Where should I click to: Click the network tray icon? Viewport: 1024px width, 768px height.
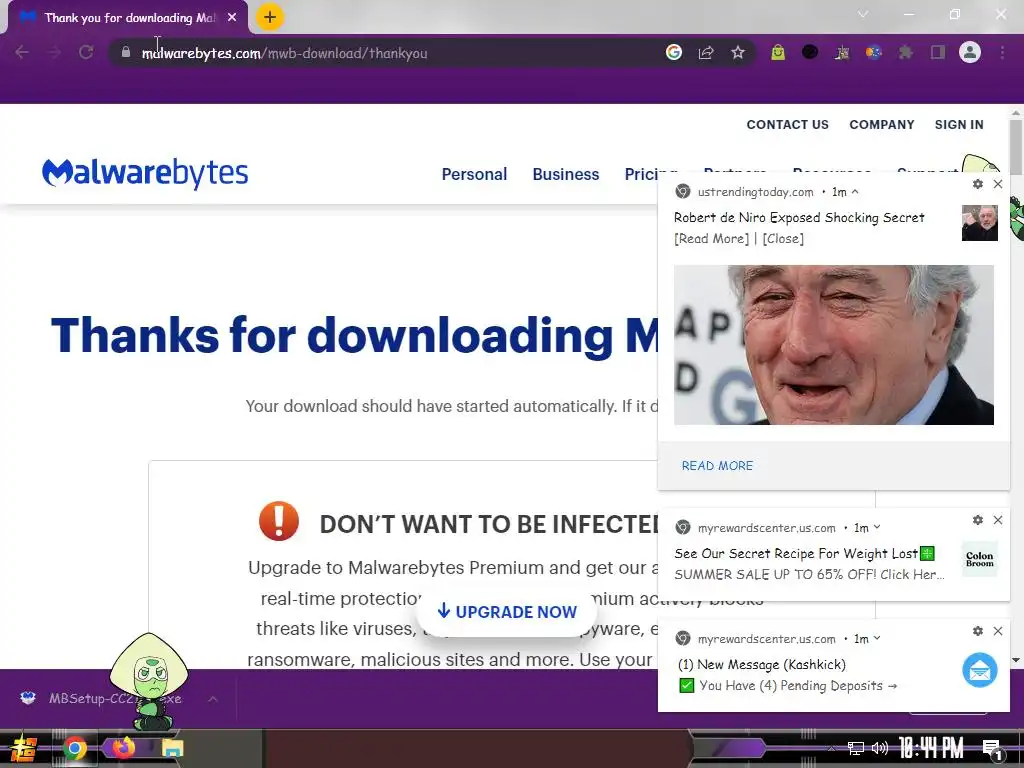pyautogui.click(x=855, y=748)
